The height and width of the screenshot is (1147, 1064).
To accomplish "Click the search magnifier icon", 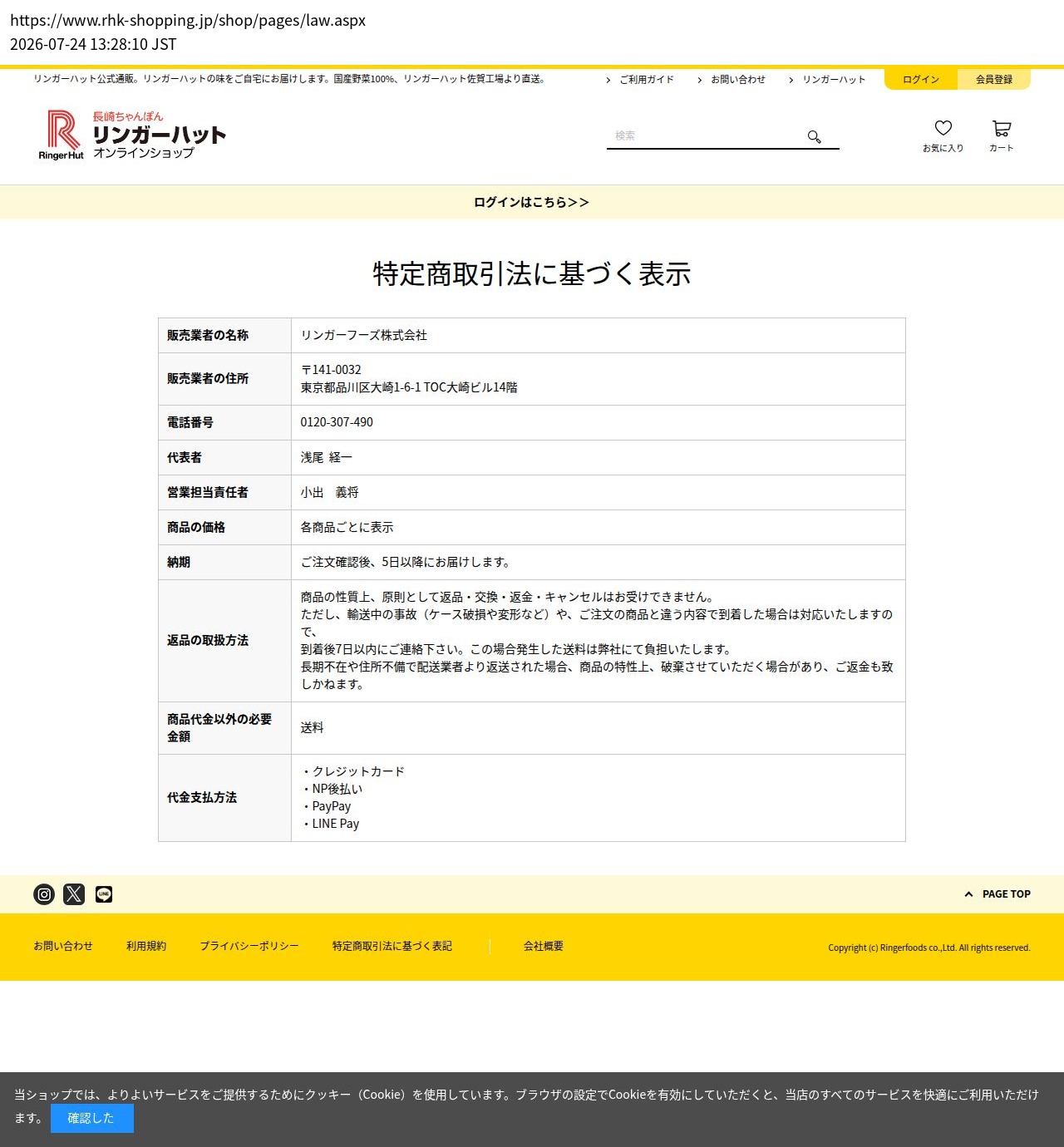I will 815,136.
